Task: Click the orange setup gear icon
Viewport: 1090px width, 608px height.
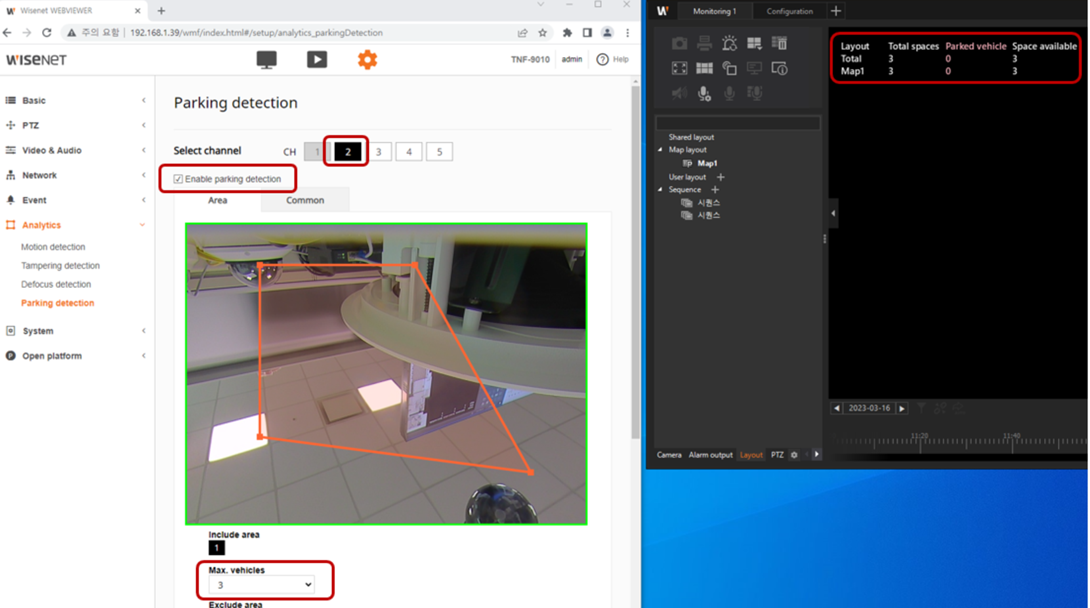Action: coord(367,60)
